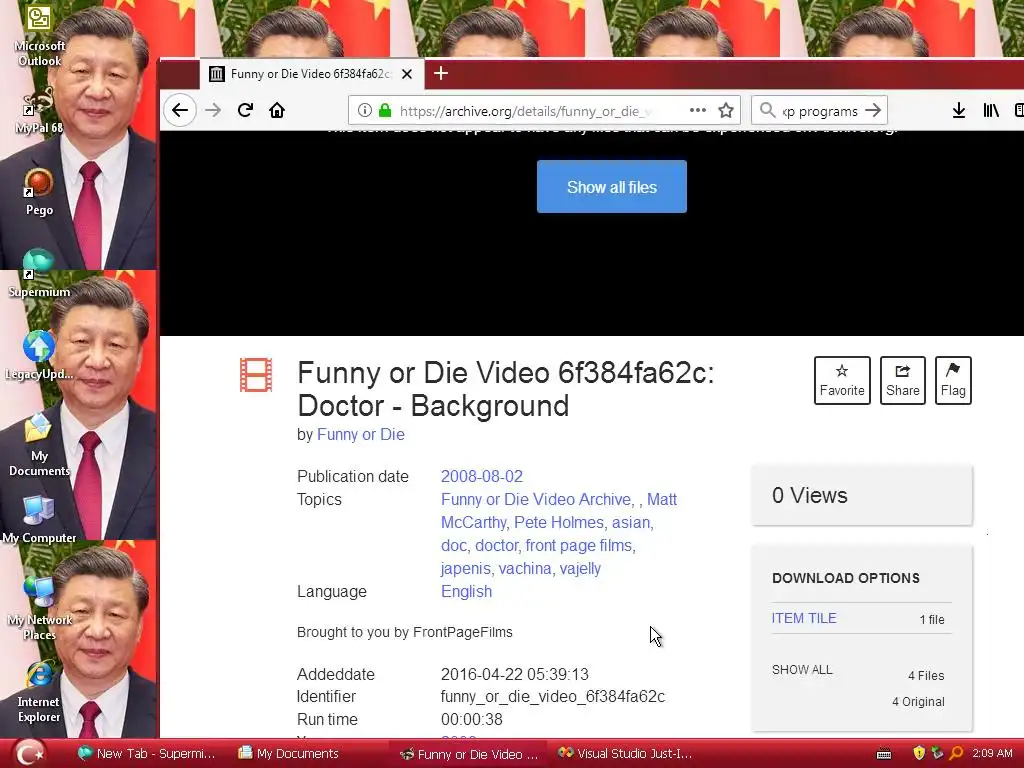Switch to Visual Studio Just-In-Time taskbar window
Image resolution: width=1024 pixels, height=768 pixels.
point(625,754)
